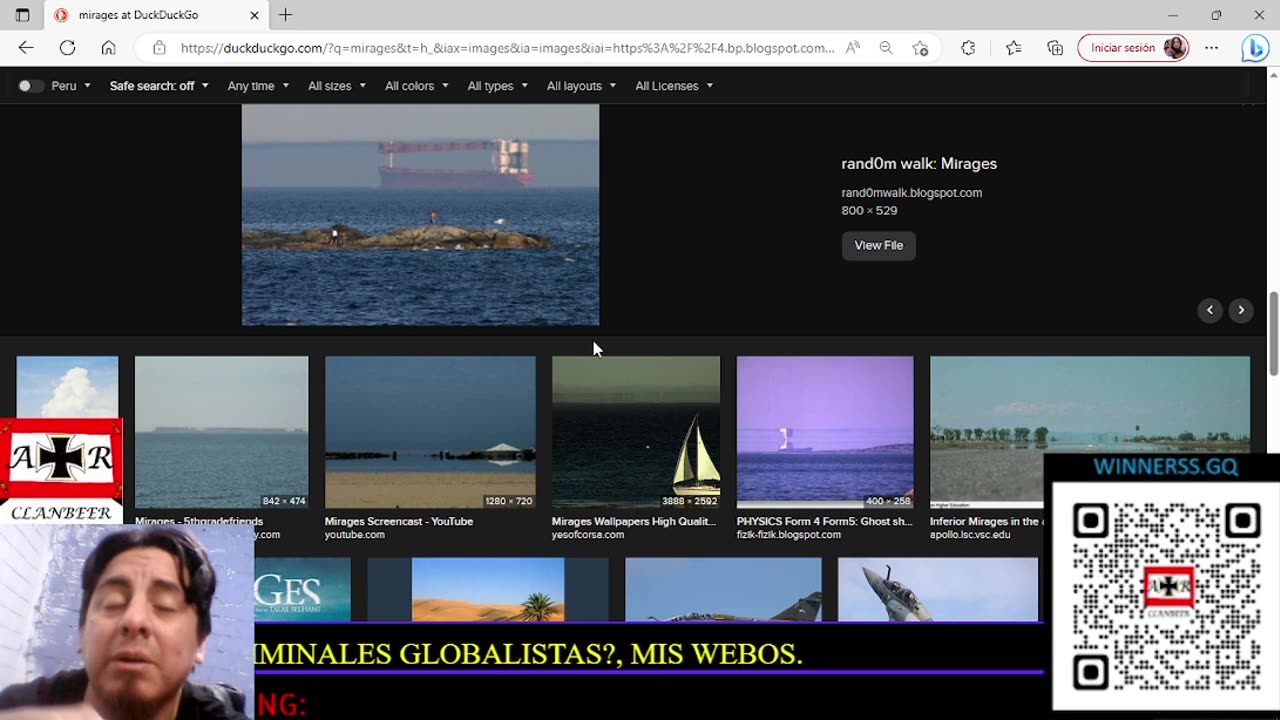Click the Mirages Wallpapers High Quality caption
Viewport: 1280px width, 720px height.
click(634, 521)
